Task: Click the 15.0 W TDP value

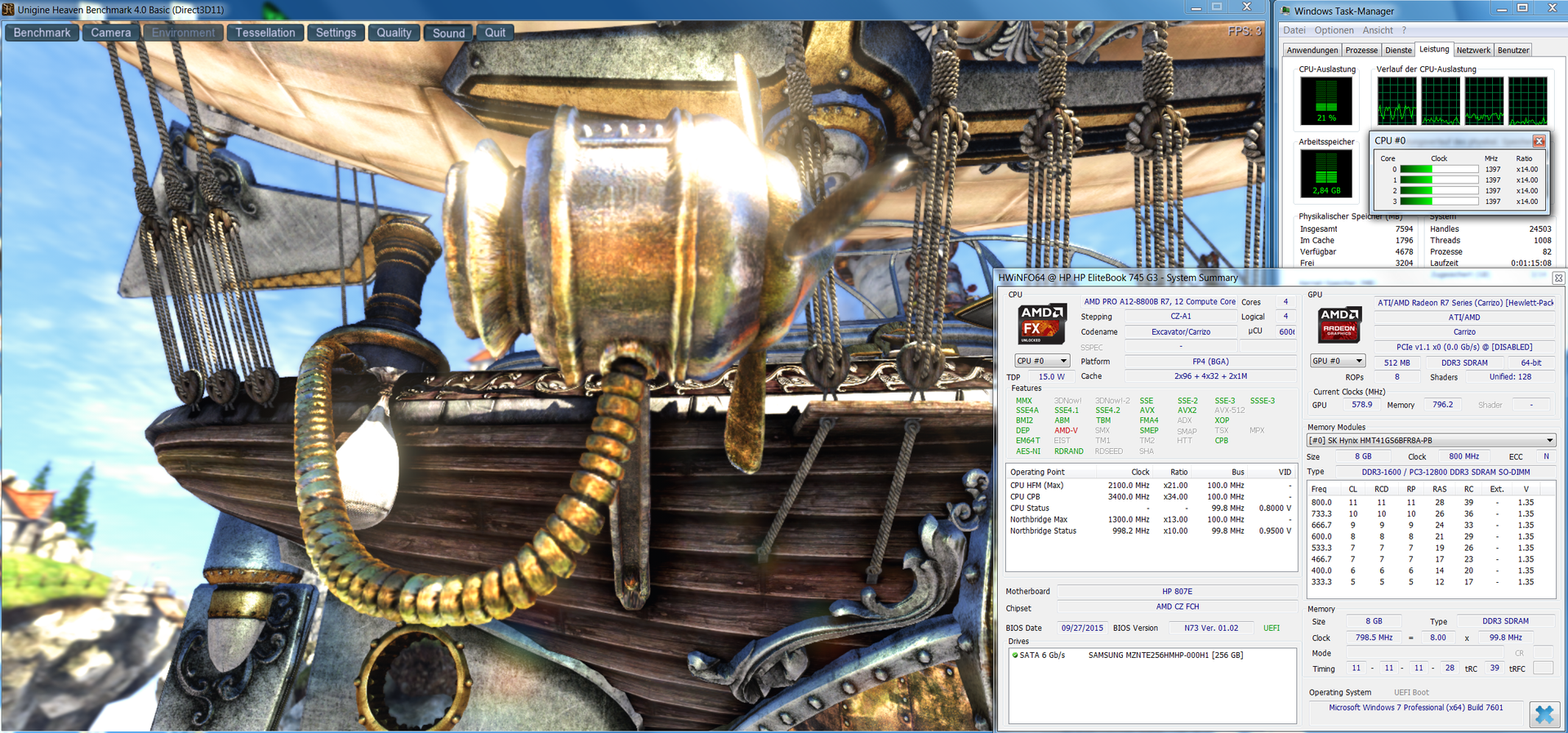Action: click(x=1051, y=377)
